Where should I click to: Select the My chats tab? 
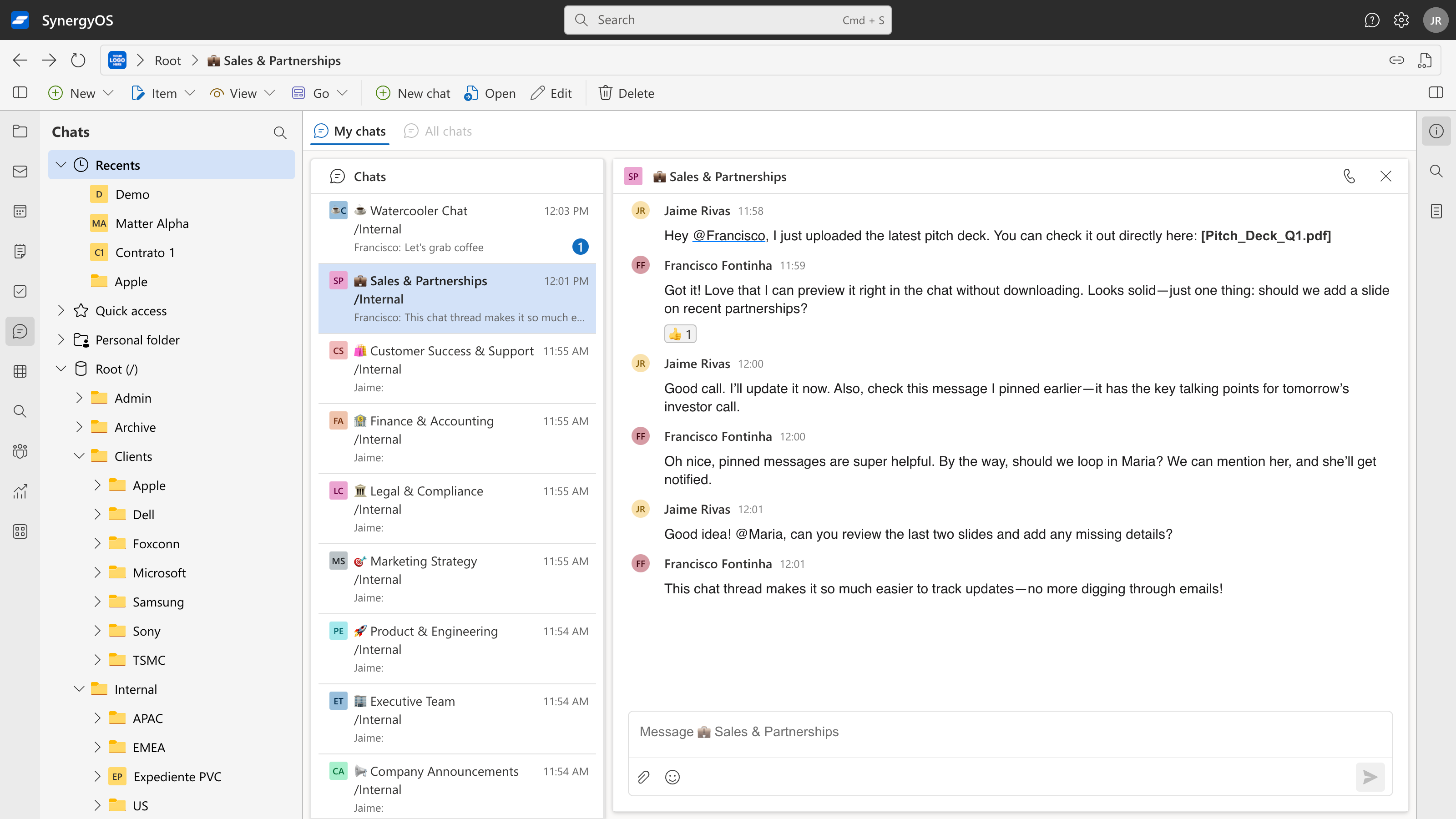click(350, 131)
